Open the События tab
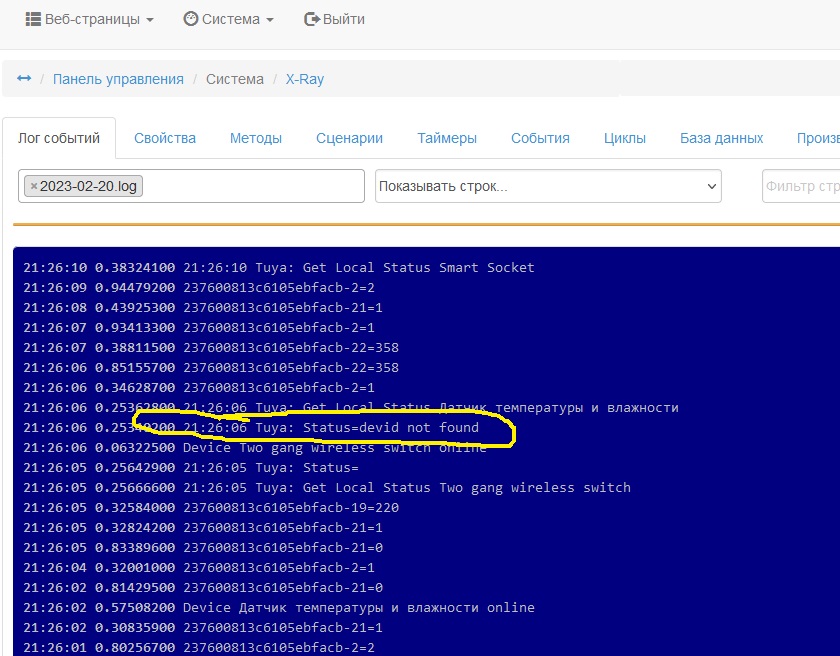Screen dimensions: 840x656 click(x=540, y=138)
